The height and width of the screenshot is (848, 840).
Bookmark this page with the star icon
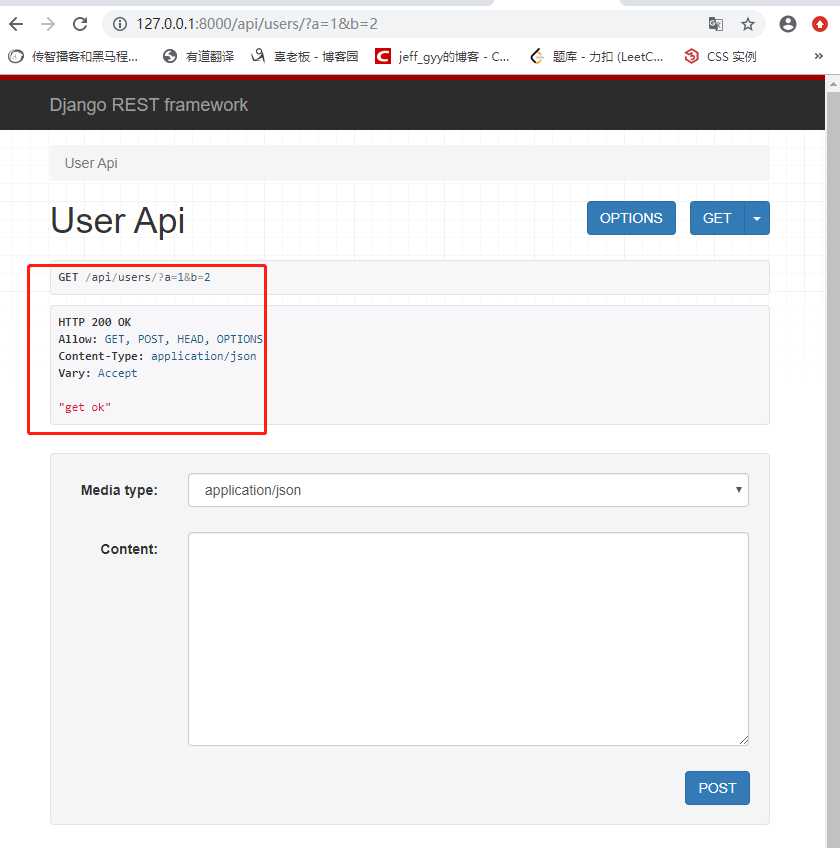(748, 24)
